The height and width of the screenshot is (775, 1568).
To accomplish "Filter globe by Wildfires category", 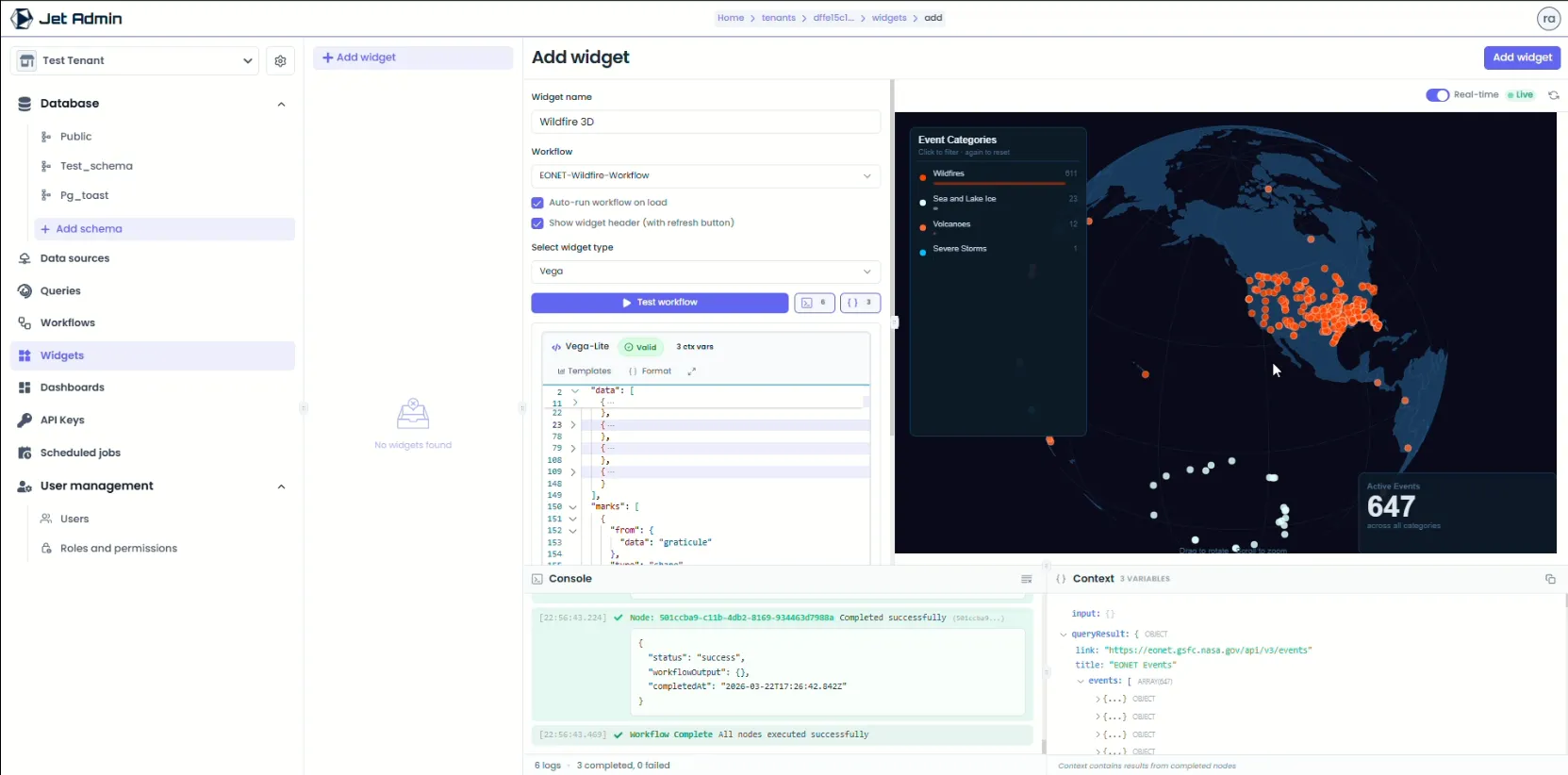I will [999, 174].
